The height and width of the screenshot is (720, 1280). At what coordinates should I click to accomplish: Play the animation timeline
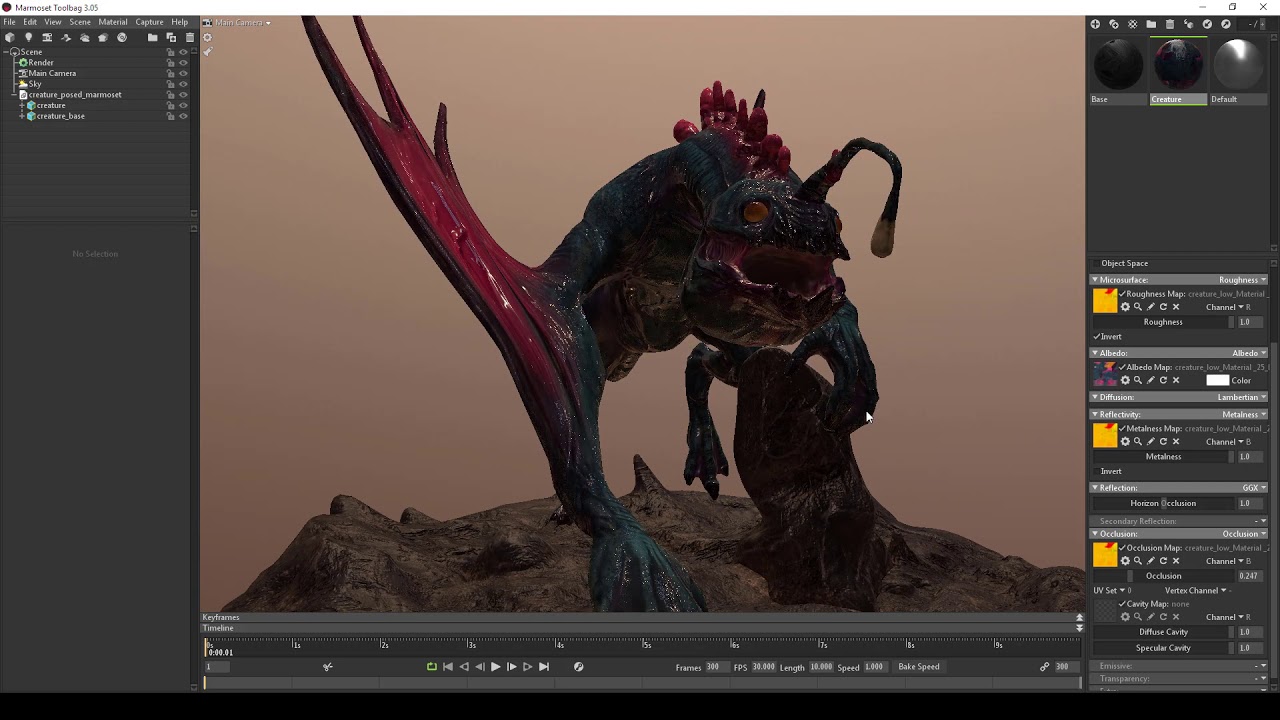[x=495, y=667]
